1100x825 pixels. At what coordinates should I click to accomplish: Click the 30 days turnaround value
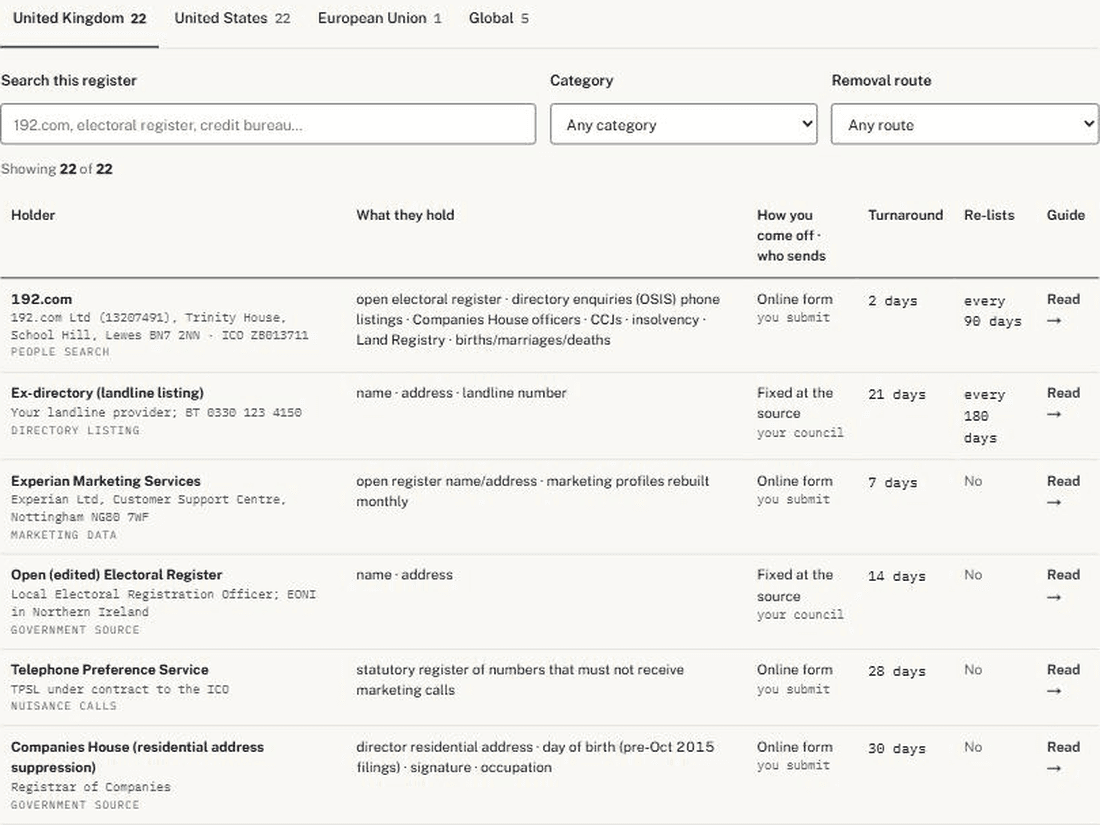897,748
